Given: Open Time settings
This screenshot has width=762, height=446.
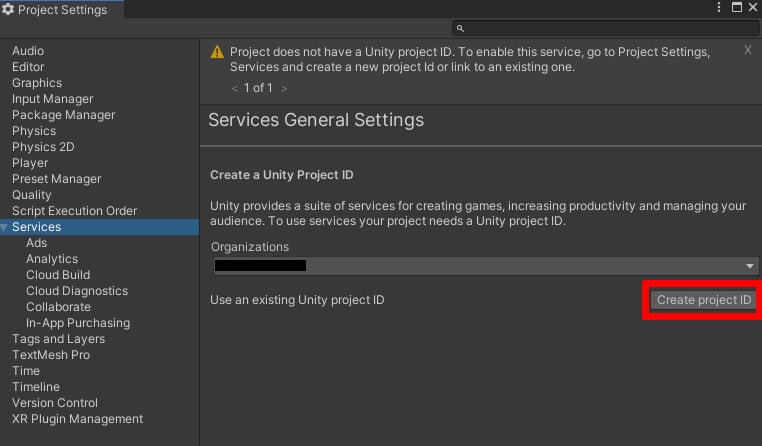Looking at the screenshot, I should [26, 371].
